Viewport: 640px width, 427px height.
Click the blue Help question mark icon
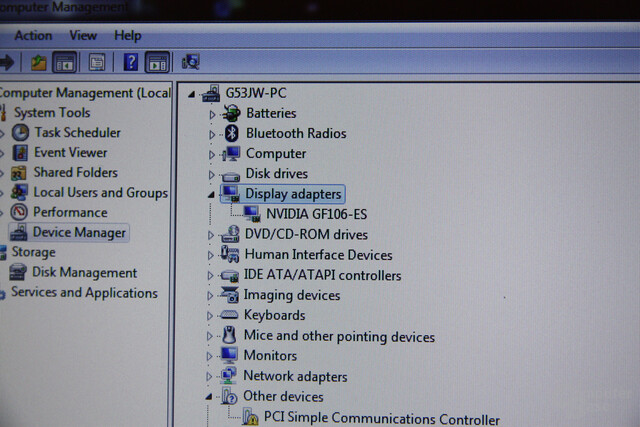click(x=131, y=62)
